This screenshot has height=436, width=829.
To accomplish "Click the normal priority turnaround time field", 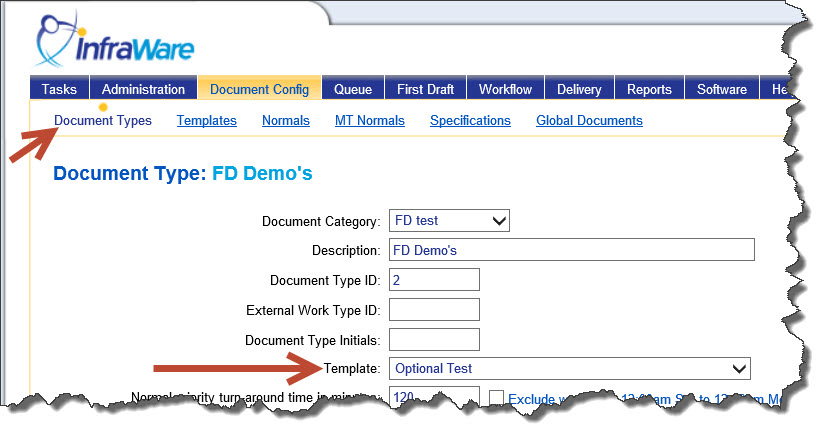I will [x=434, y=395].
